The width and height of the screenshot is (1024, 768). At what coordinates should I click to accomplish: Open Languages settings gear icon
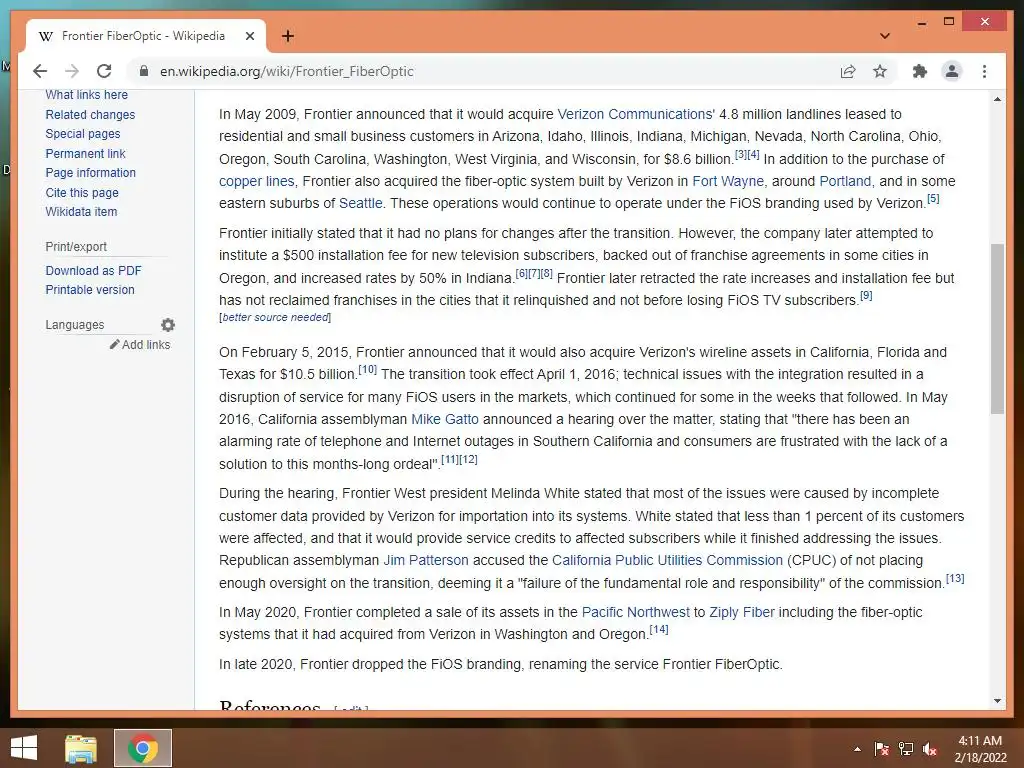[x=168, y=325]
